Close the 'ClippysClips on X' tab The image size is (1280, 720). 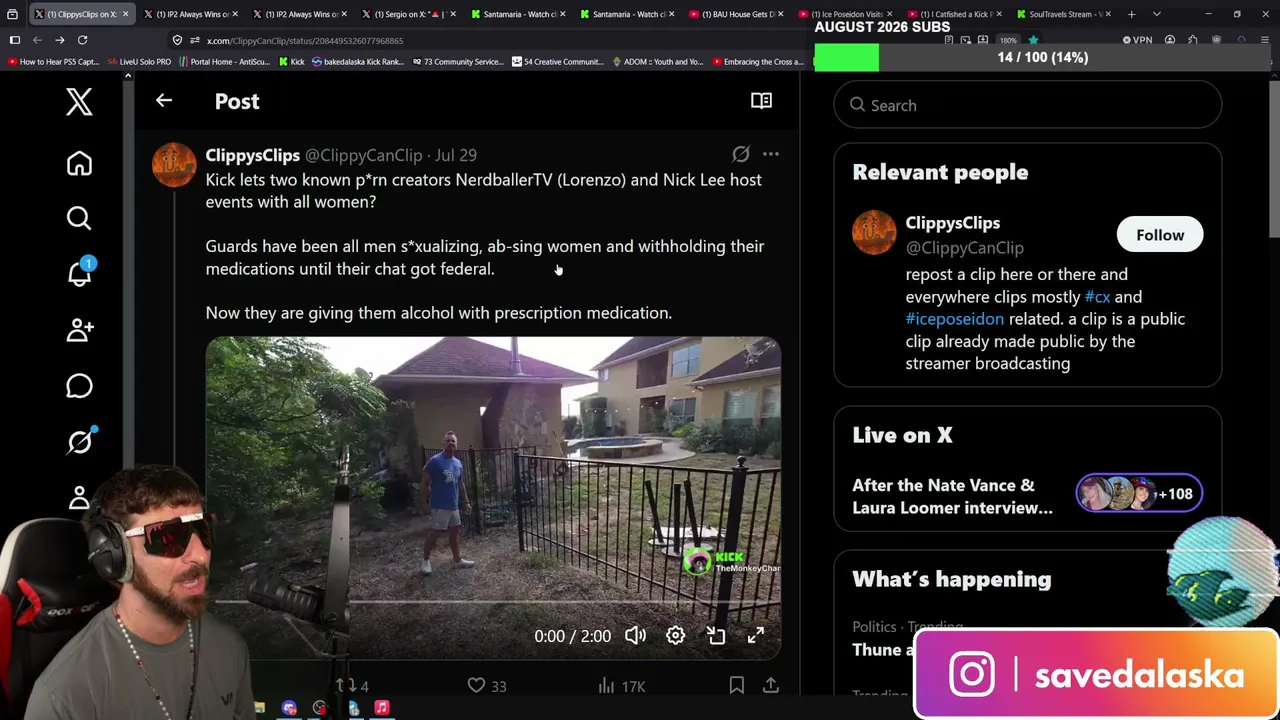coord(125,14)
